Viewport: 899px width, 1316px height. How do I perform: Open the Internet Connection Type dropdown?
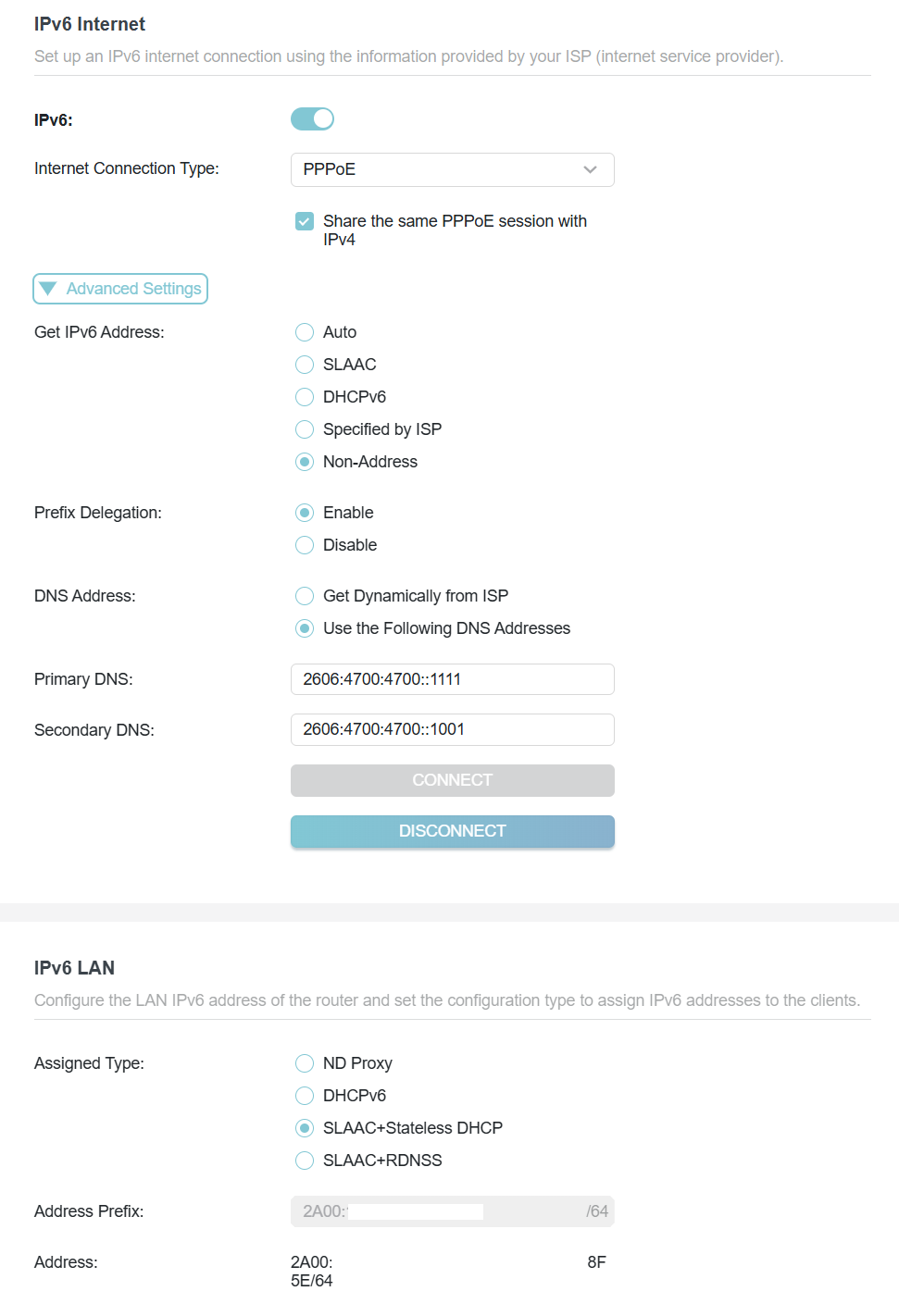(x=452, y=169)
